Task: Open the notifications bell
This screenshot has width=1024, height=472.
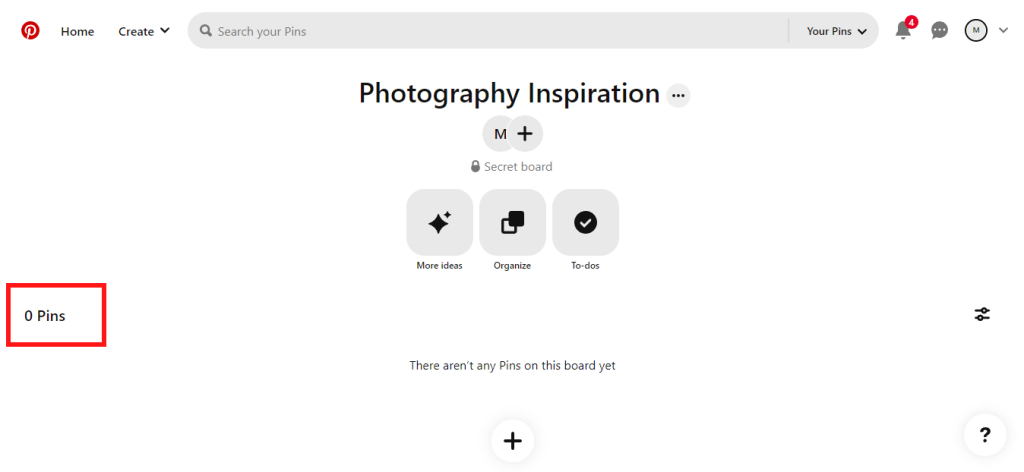Action: pyautogui.click(x=903, y=31)
